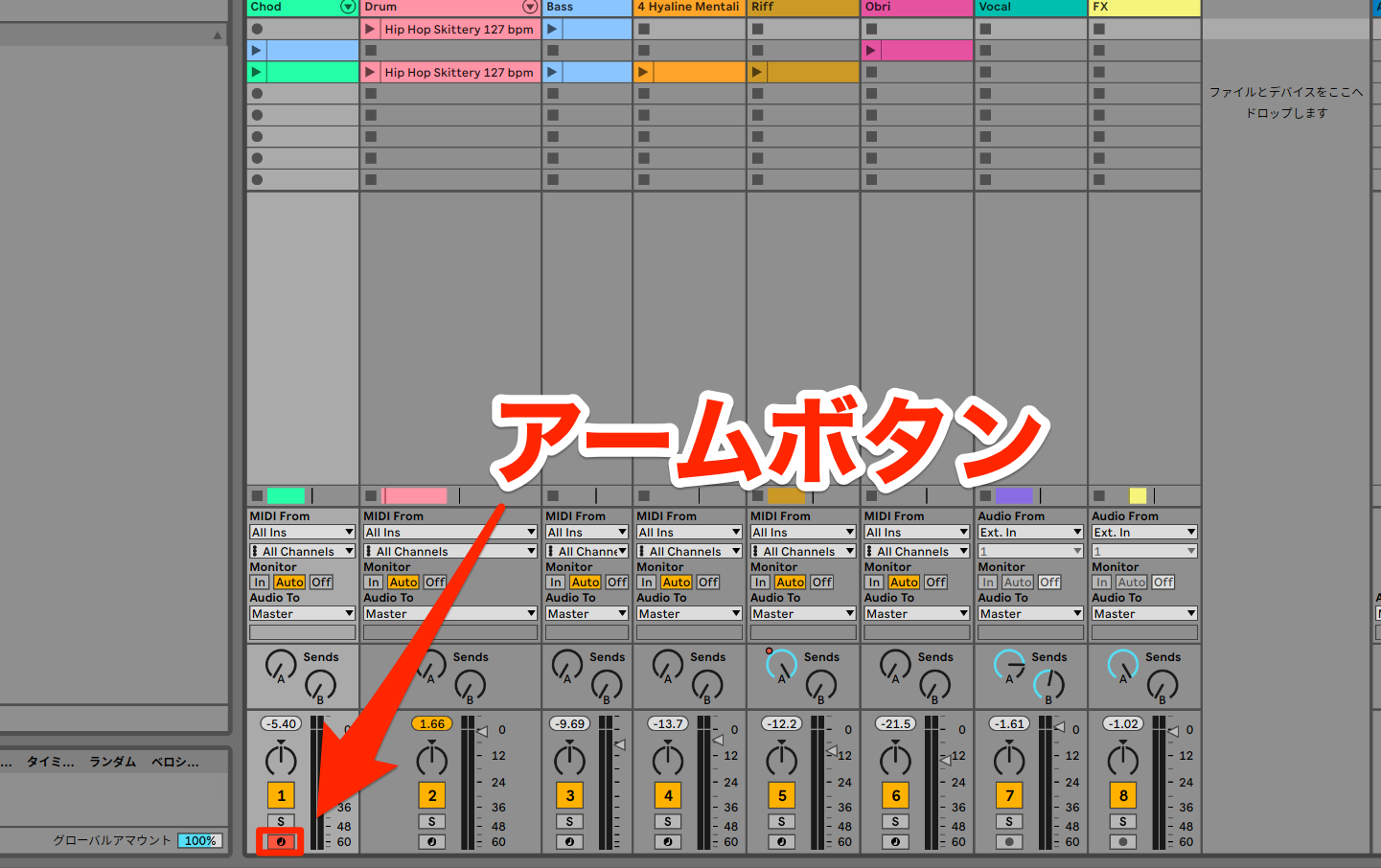The width and height of the screenshot is (1381, 868).
Task: Launch the Riff track's clip
Action: coord(757,72)
